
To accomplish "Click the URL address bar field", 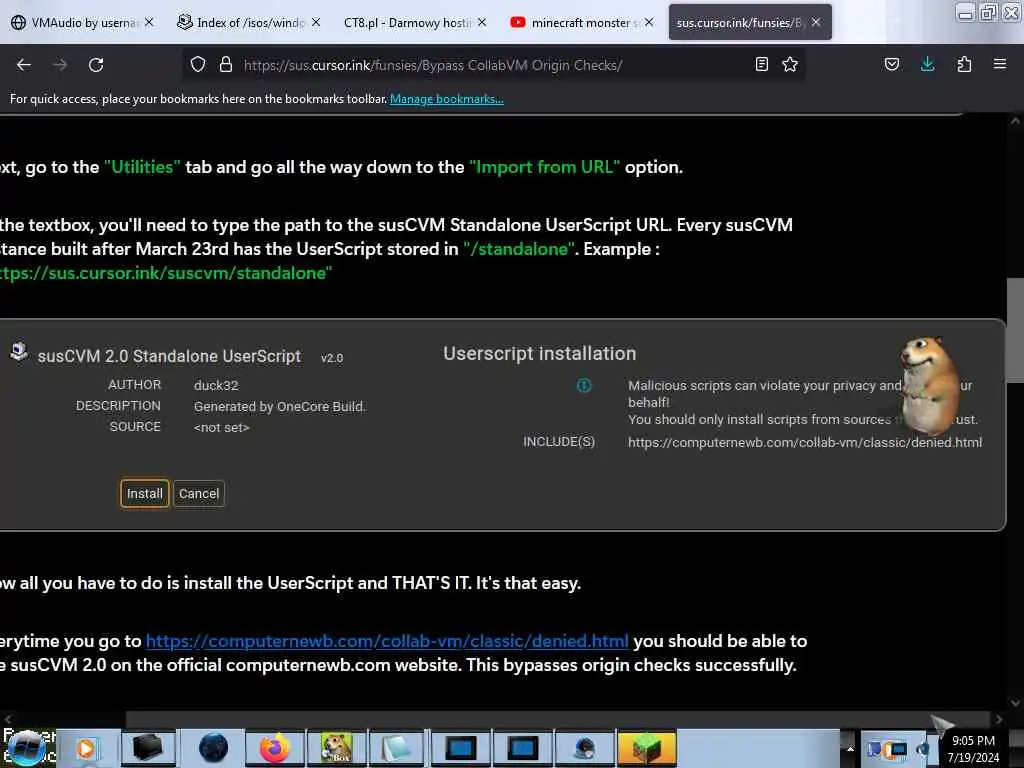I will click(x=493, y=65).
